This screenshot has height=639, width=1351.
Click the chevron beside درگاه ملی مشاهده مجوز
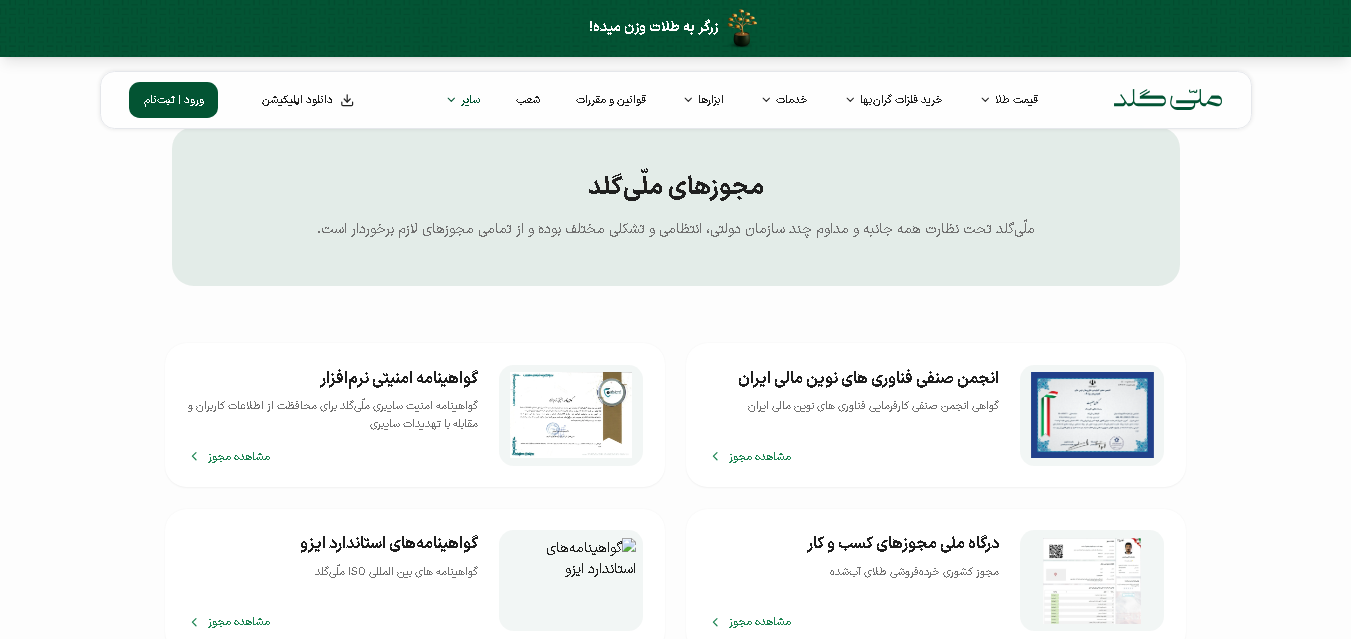pos(715,621)
